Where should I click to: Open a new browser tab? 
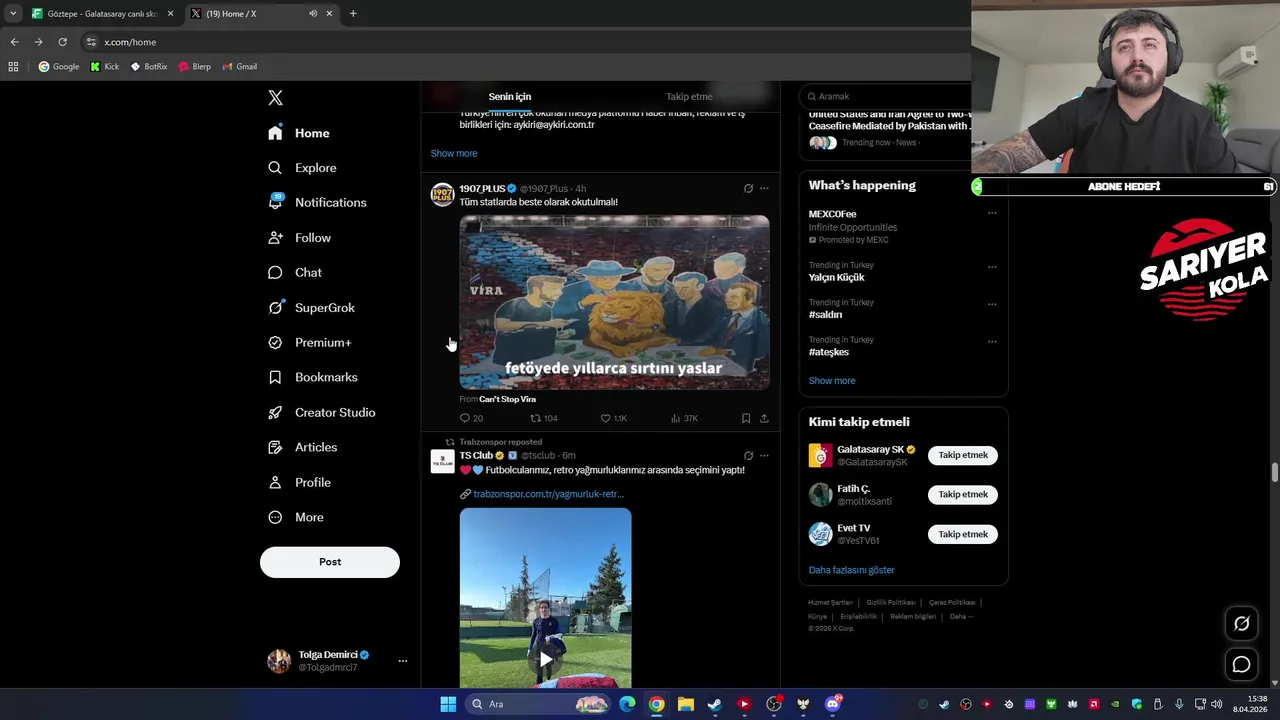tap(353, 14)
